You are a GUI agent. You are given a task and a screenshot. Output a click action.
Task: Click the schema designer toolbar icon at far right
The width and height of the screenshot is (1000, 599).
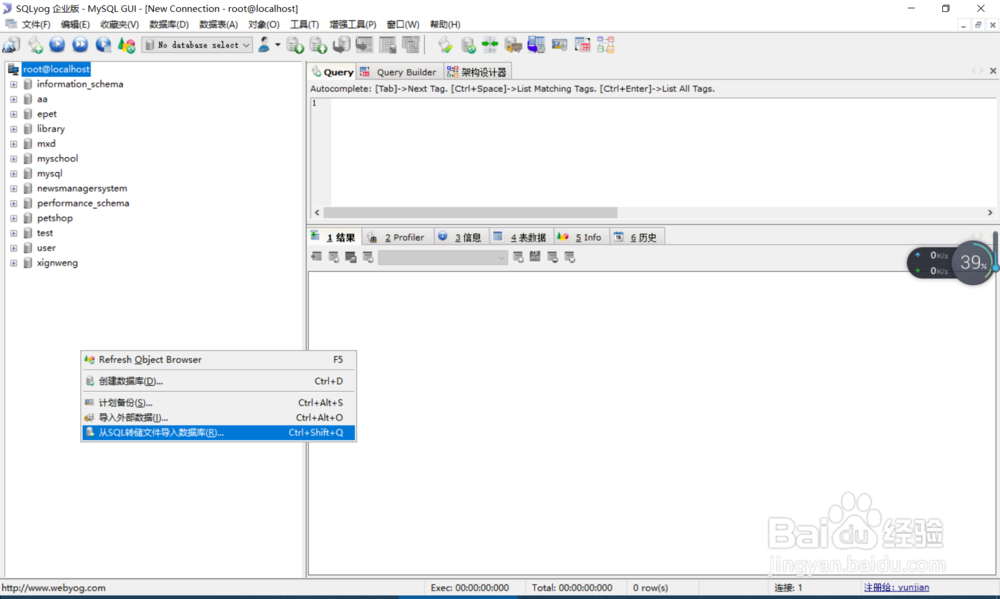(605, 45)
